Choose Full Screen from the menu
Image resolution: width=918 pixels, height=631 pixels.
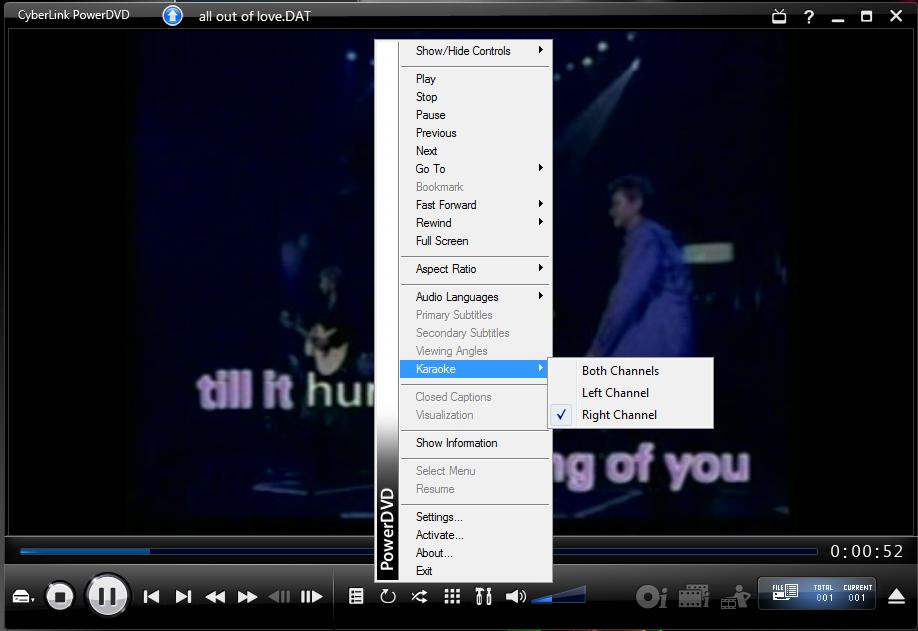pos(441,241)
